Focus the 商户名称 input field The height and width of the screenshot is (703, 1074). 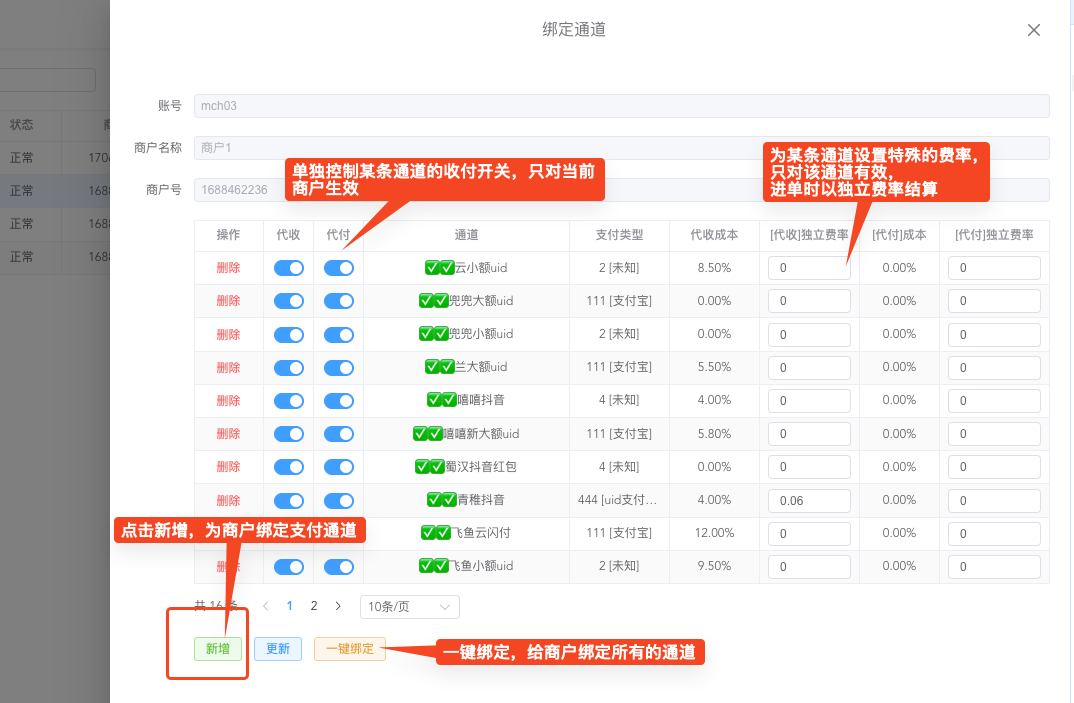coord(620,148)
